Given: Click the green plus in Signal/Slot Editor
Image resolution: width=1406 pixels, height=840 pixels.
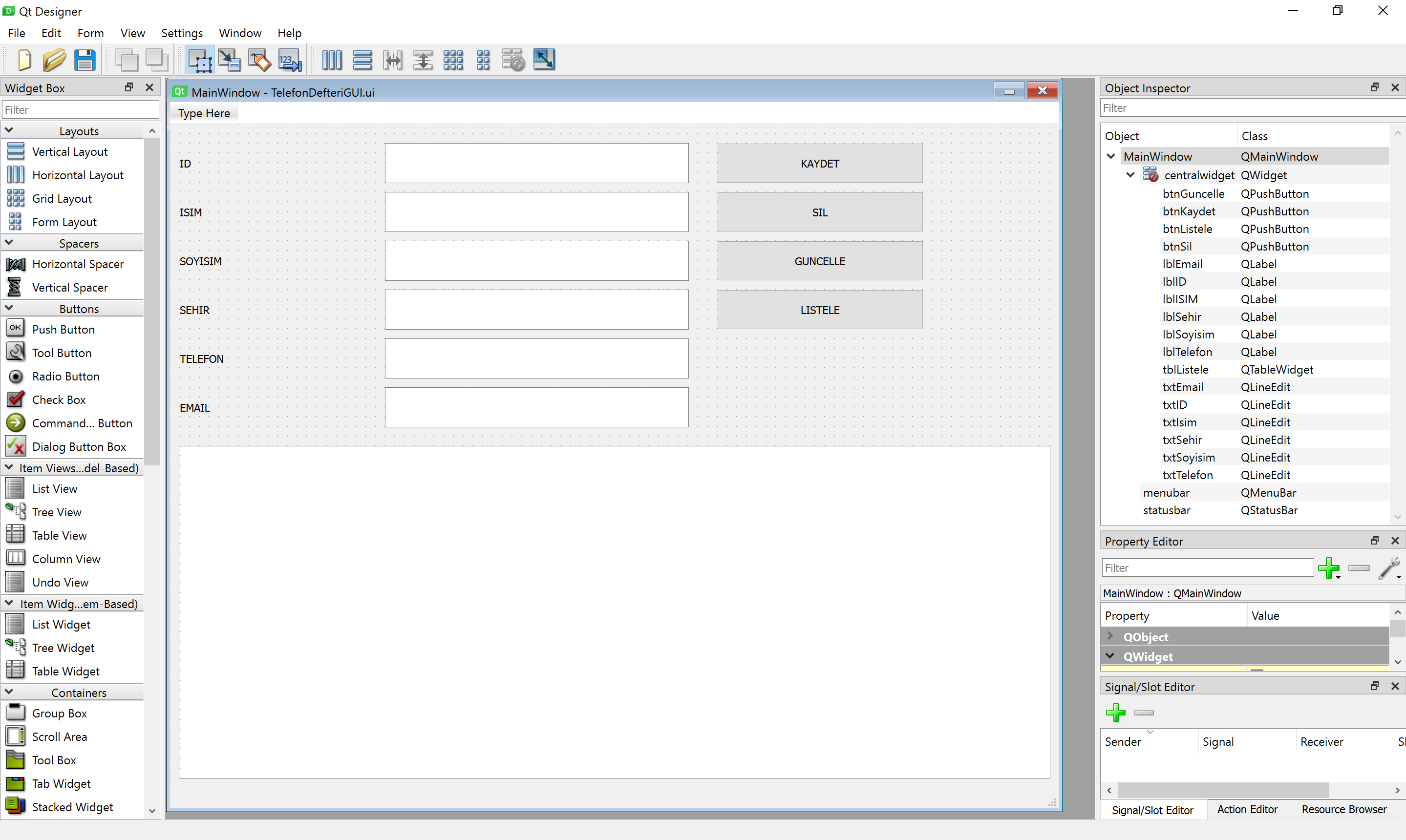Looking at the screenshot, I should tap(1116, 712).
